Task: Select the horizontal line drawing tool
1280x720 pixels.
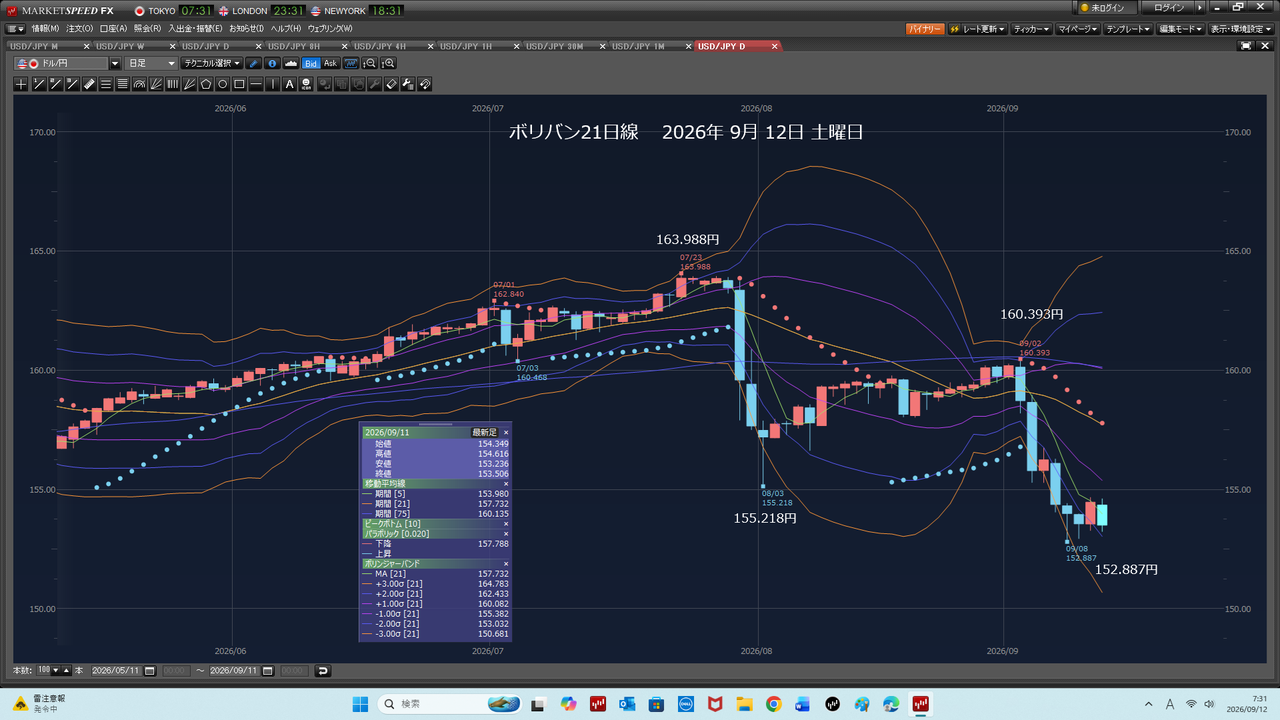Action: point(257,84)
